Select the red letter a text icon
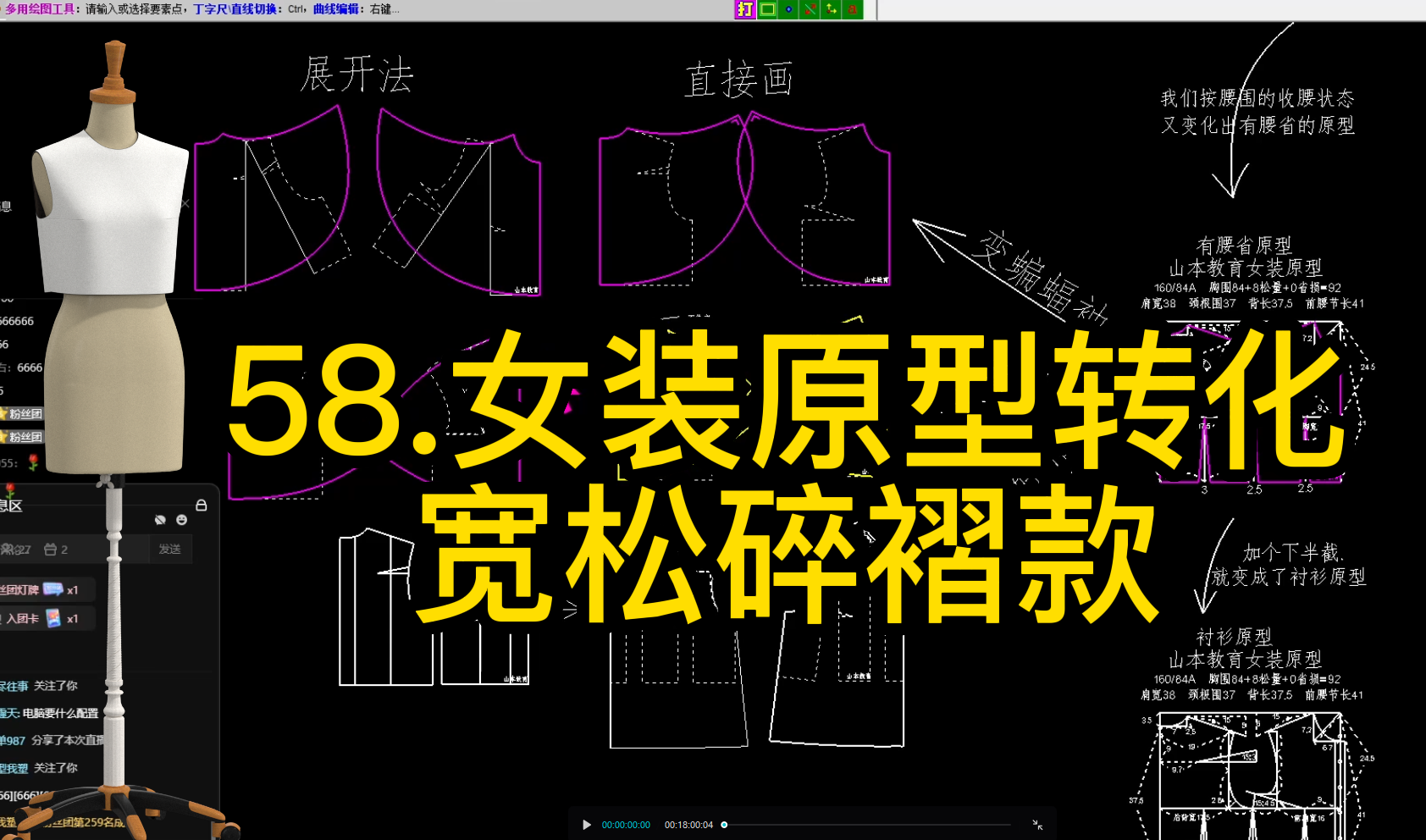Image resolution: width=1426 pixels, height=840 pixels. [x=853, y=9]
